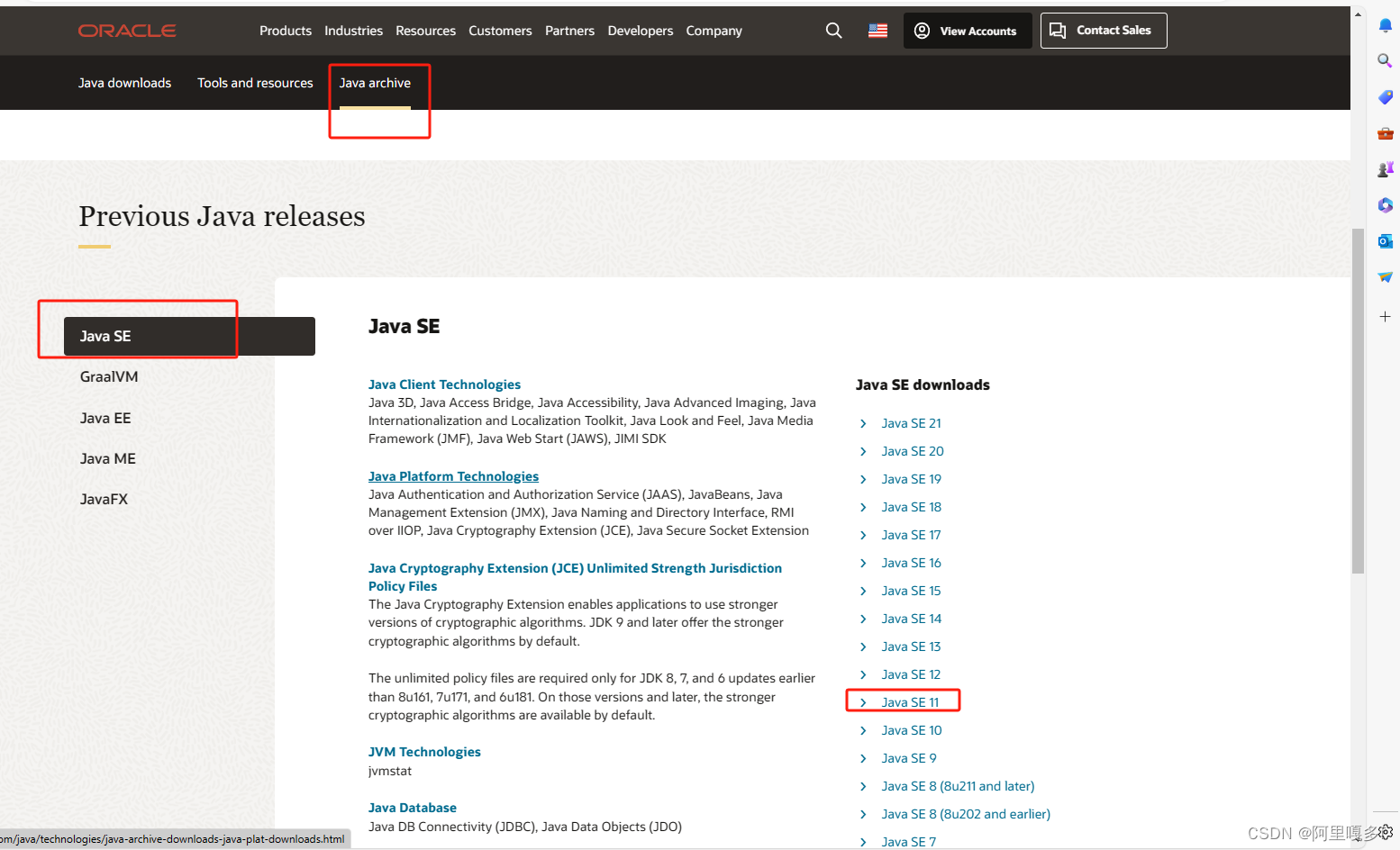Open Java SE 19 download link
1400x850 pixels.
point(911,479)
